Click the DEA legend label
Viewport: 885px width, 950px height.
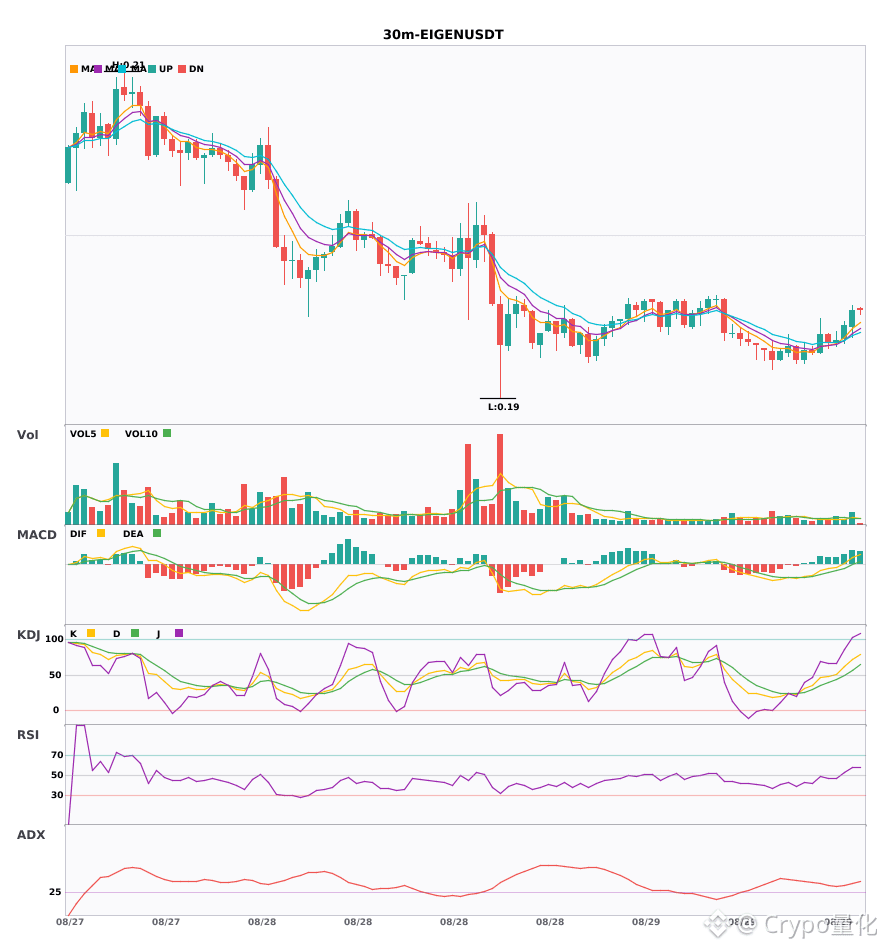[x=133, y=534]
